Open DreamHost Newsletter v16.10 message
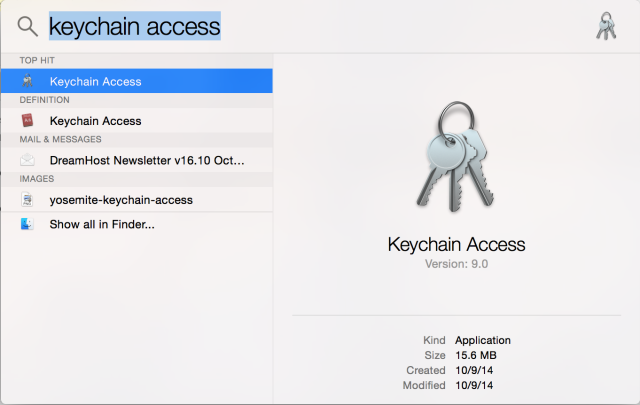 point(137,160)
